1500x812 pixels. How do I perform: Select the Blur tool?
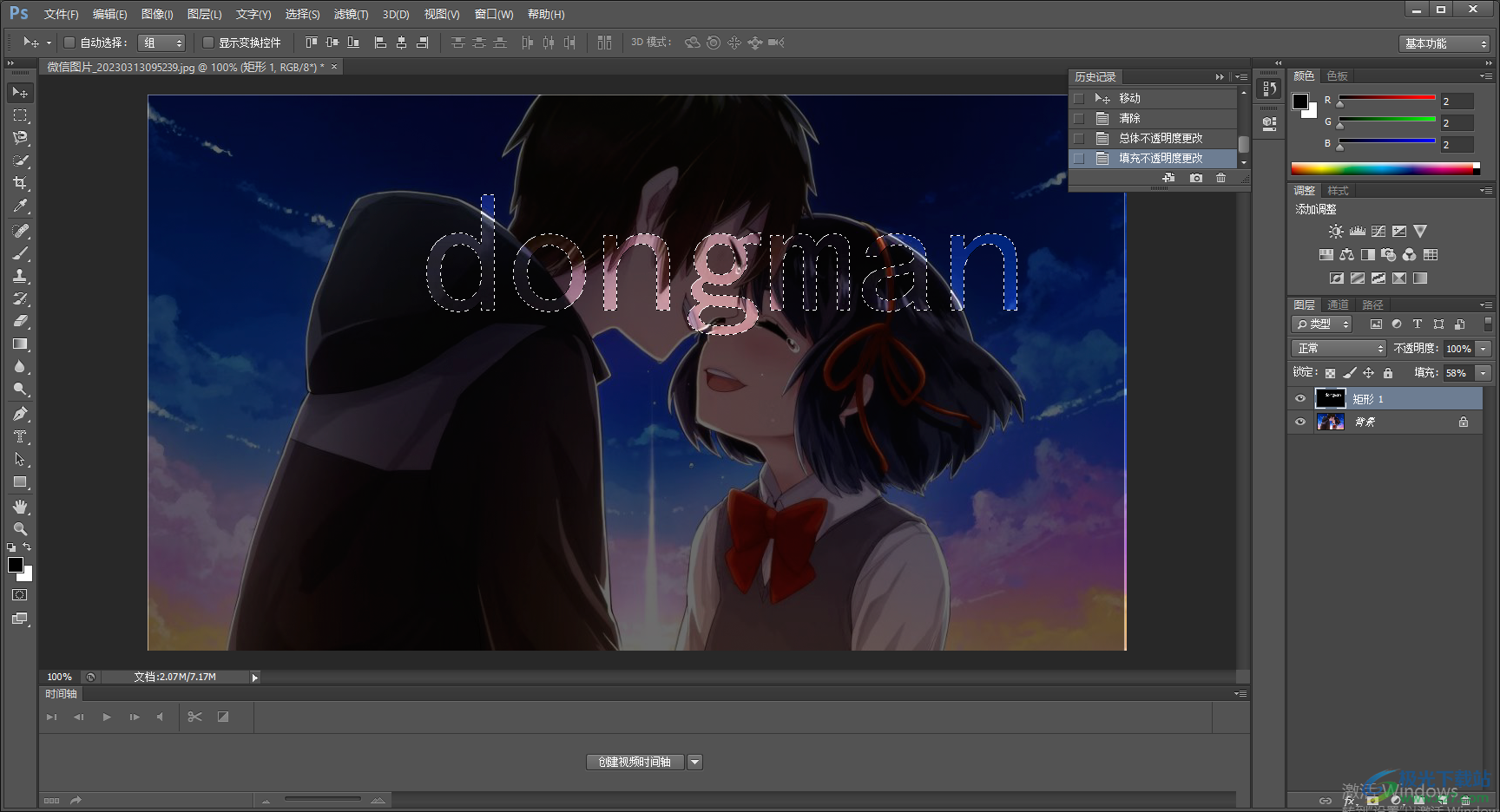[20, 366]
